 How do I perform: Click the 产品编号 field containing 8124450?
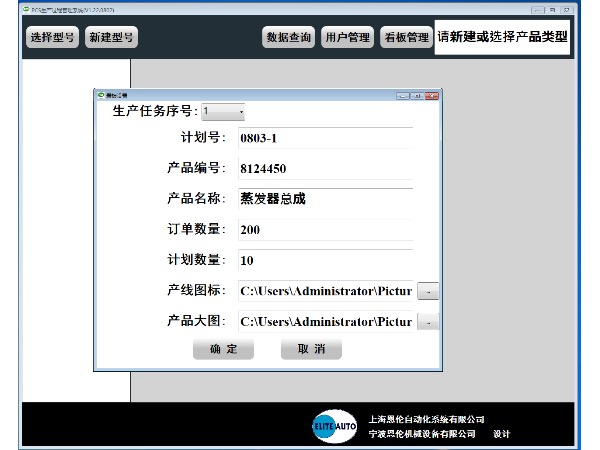326,168
